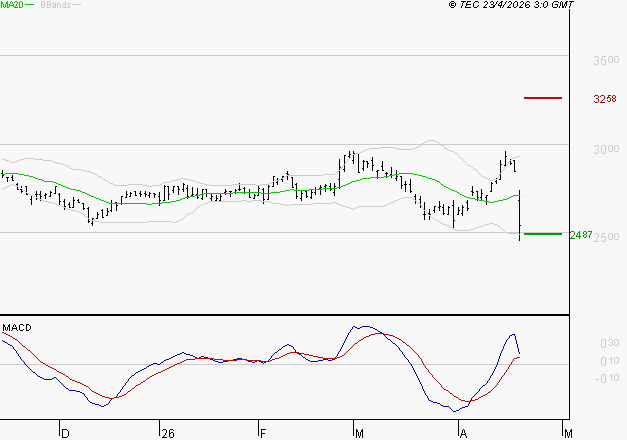Click the red 3258 resistance value
This screenshot has height=440, width=627.
click(x=605, y=99)
